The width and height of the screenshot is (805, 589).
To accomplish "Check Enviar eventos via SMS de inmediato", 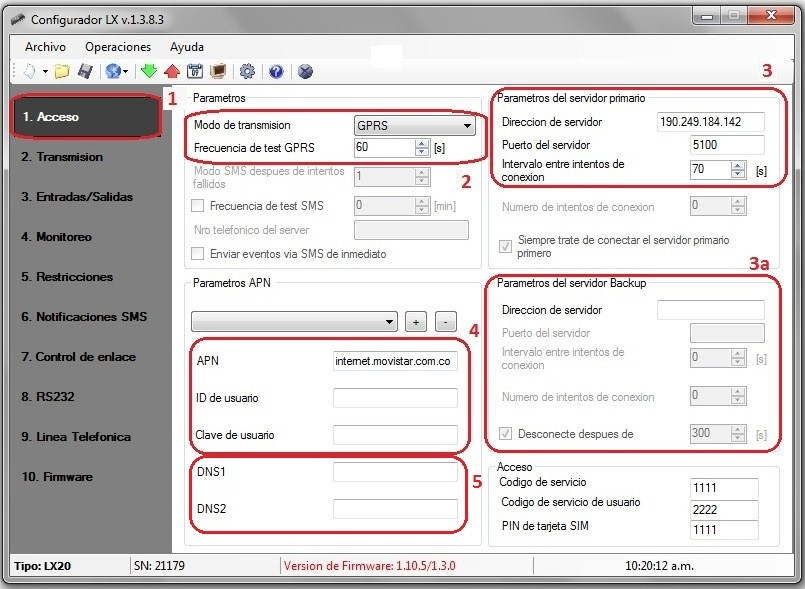I will coord(197,254).
